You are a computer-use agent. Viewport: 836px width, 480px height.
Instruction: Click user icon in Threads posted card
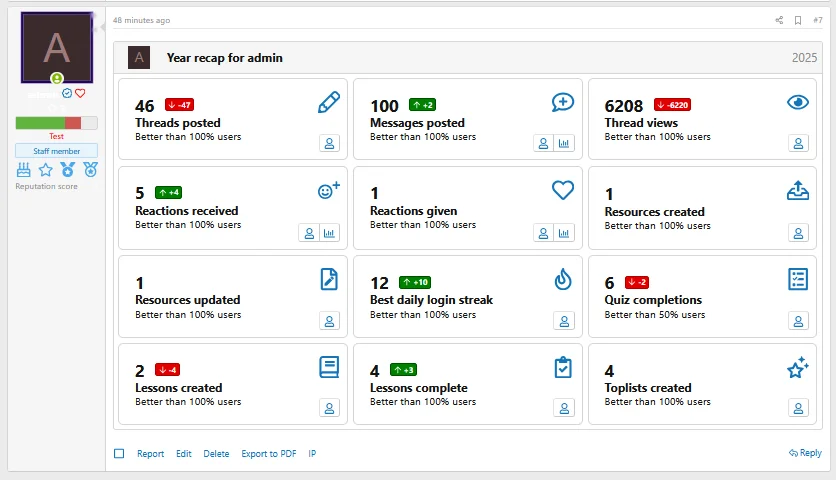[x=330, y=144]
